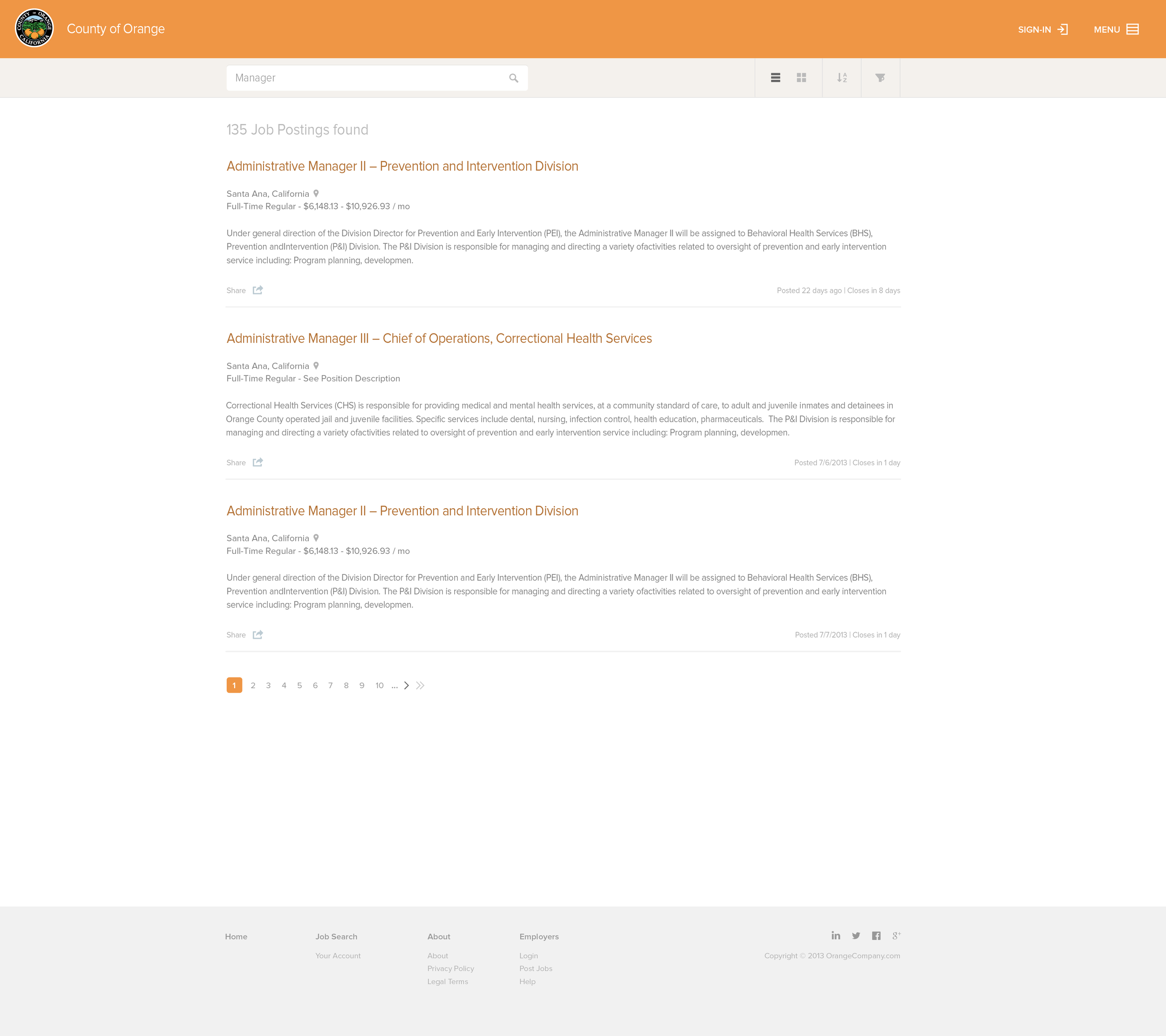Go to page 6
The height and width of the screenshot is (1036, 1166).
coord(315,685)
